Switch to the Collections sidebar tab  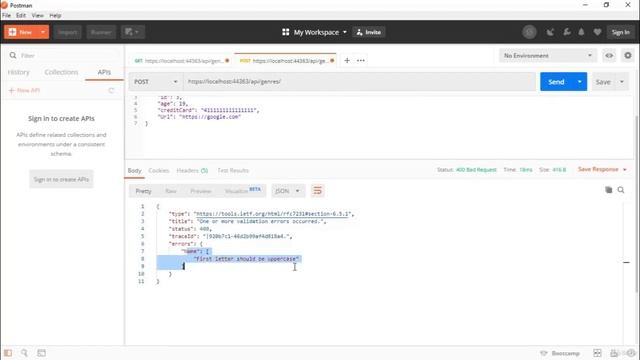[x=61, y=72]
